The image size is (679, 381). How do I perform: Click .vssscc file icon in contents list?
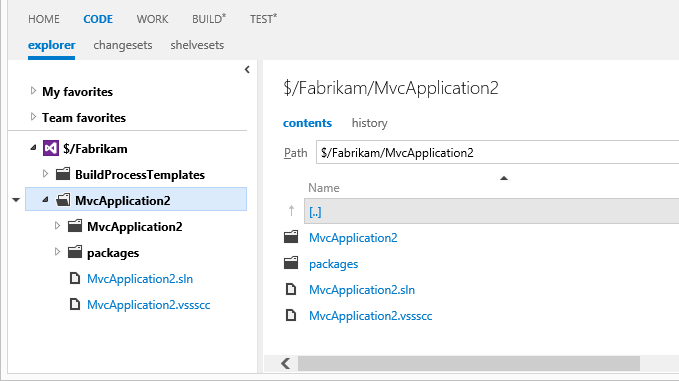click(291, 315)
